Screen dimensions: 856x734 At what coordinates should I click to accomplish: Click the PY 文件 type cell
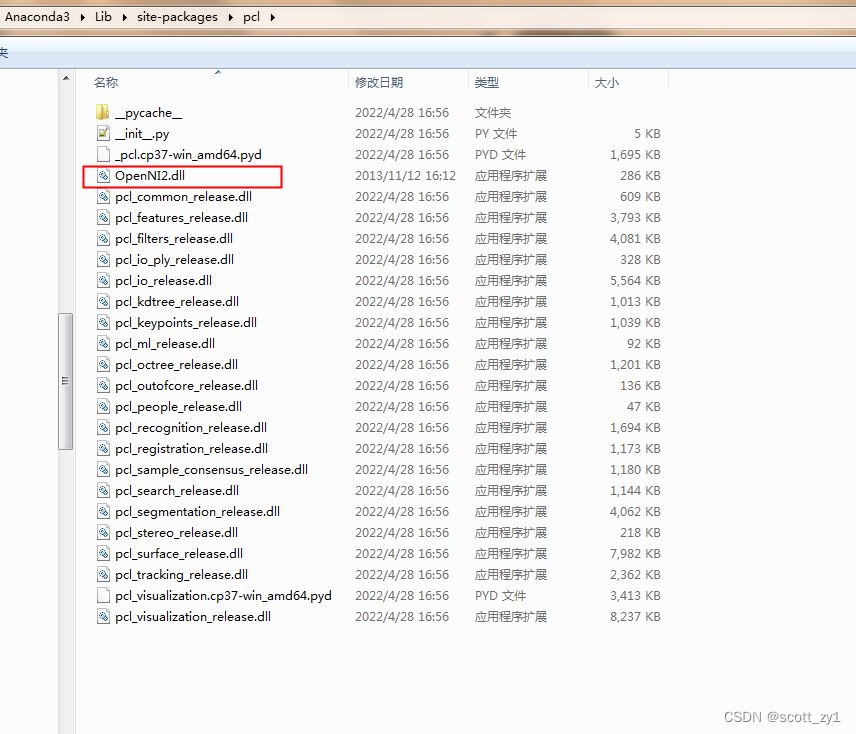tap(496, 134)
